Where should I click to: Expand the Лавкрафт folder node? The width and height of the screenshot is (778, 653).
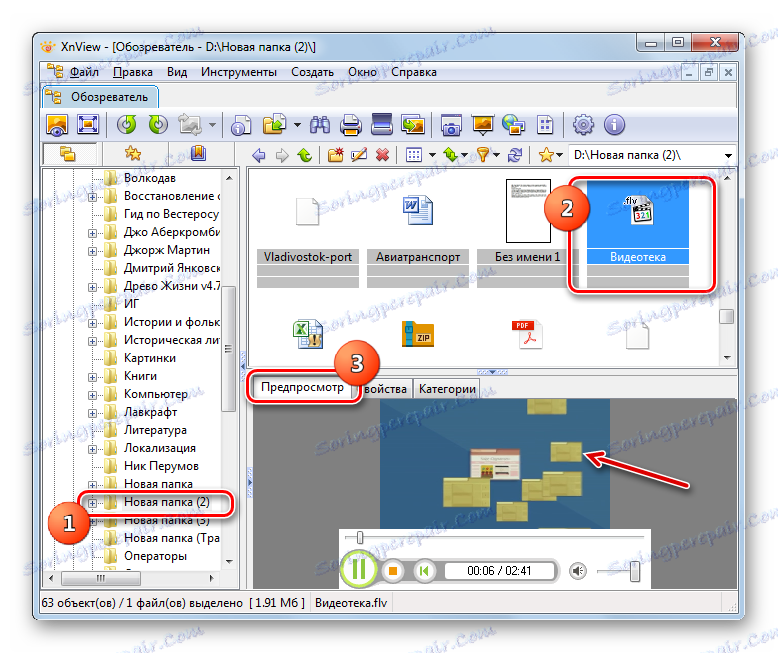point(92,413)
